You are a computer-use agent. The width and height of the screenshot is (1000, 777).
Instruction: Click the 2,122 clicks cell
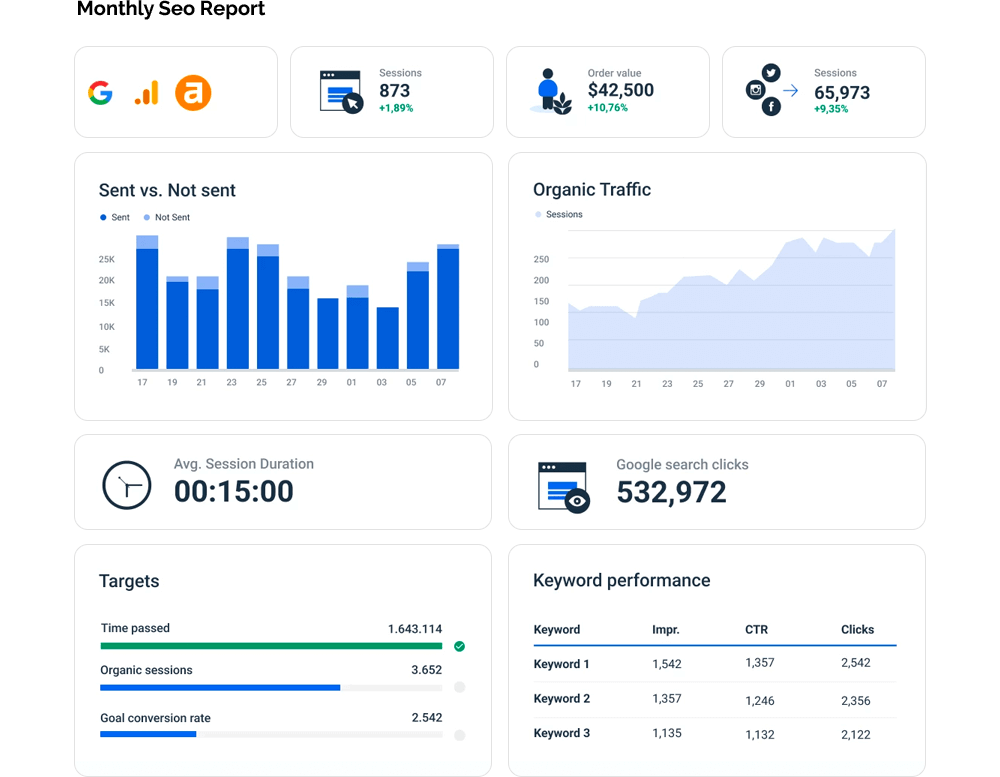(855, 735)
